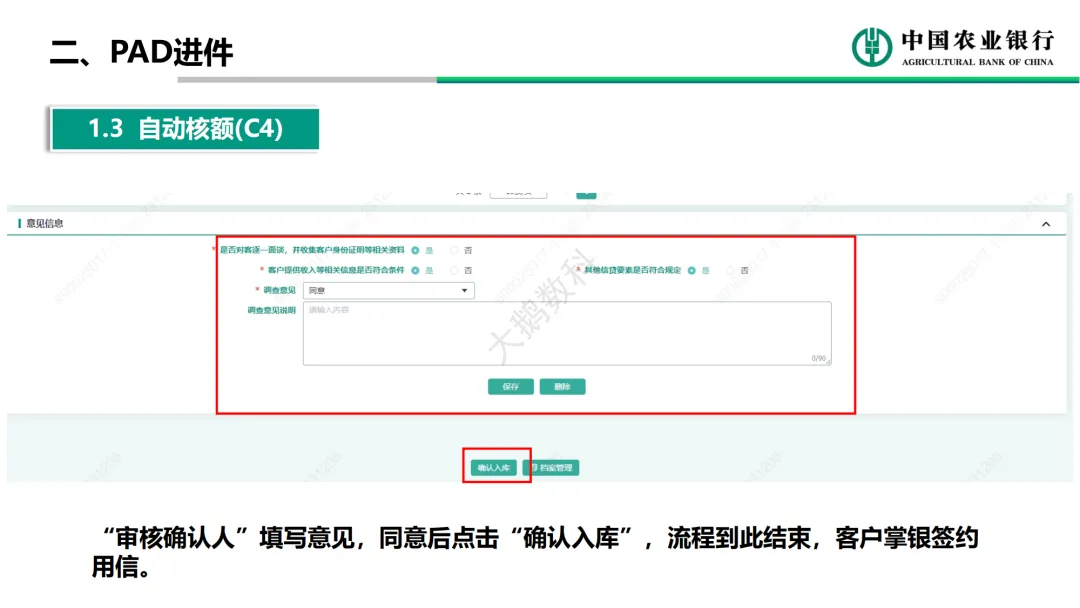
Task: Click the 二、PAD进件 slide title
Action: coord(141,52)
